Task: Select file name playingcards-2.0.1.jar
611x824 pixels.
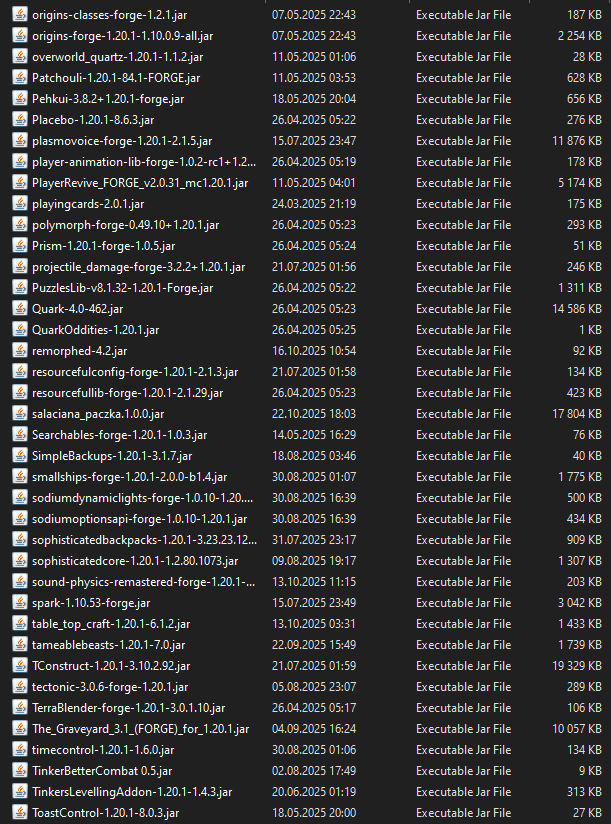Action: (x=88, y=204)
